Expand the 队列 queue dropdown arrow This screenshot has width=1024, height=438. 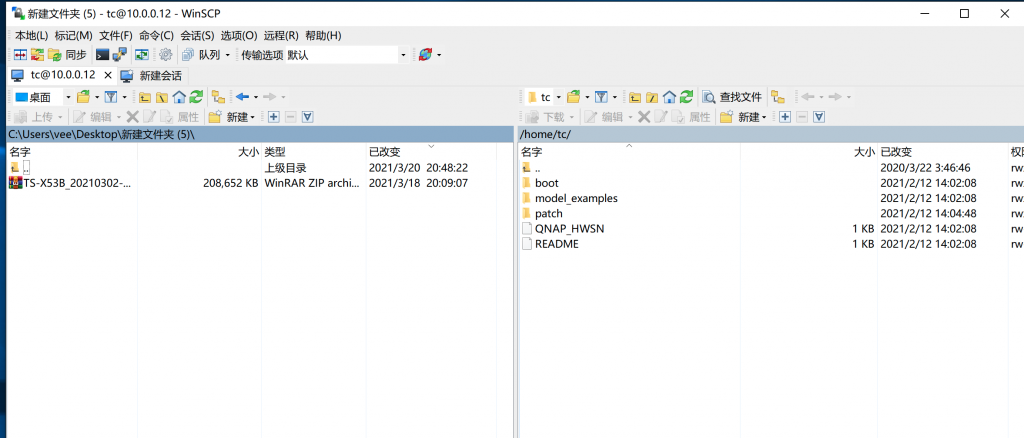point(227,55)
